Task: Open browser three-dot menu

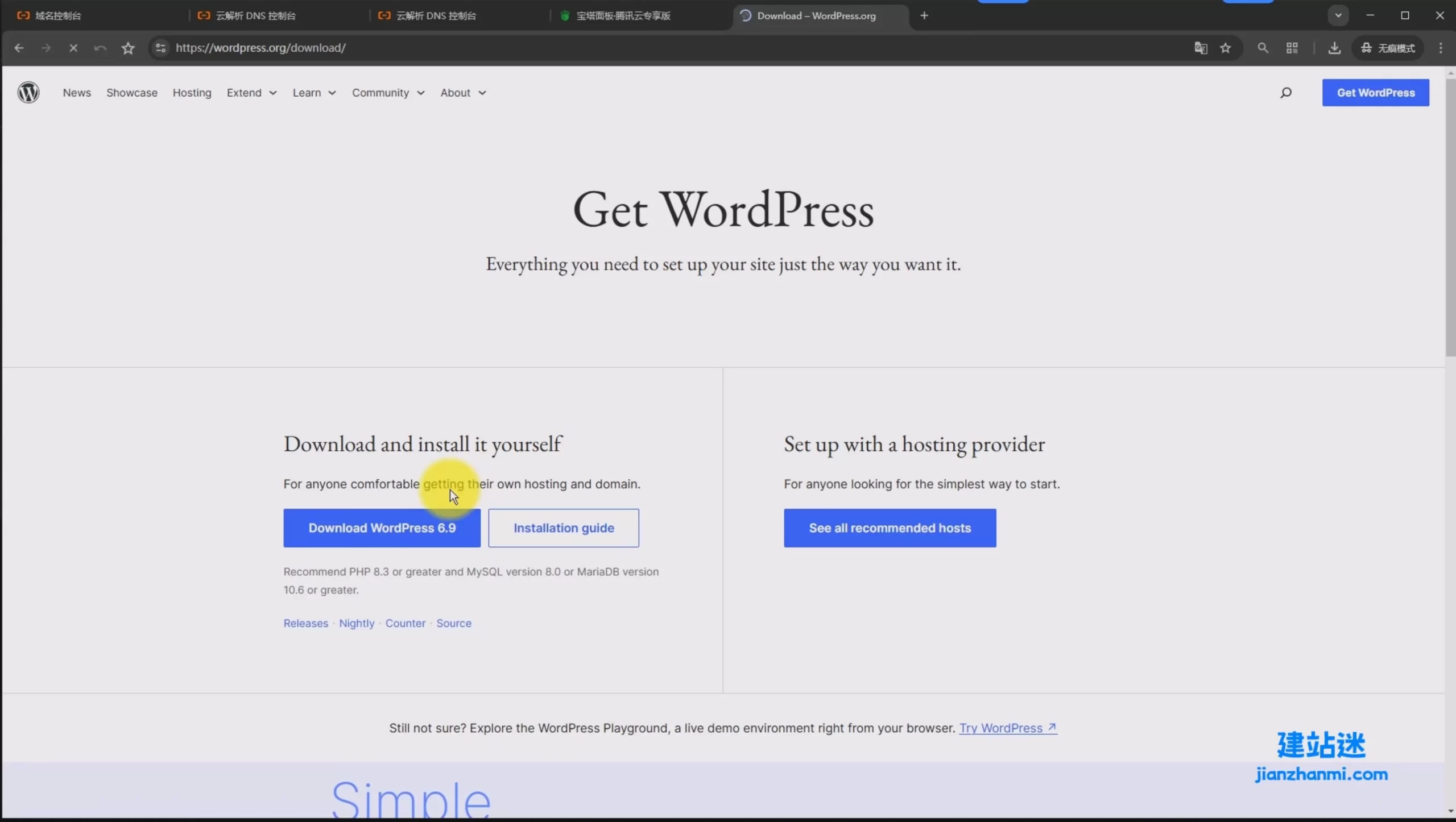Action: [x=1441, y=48]
